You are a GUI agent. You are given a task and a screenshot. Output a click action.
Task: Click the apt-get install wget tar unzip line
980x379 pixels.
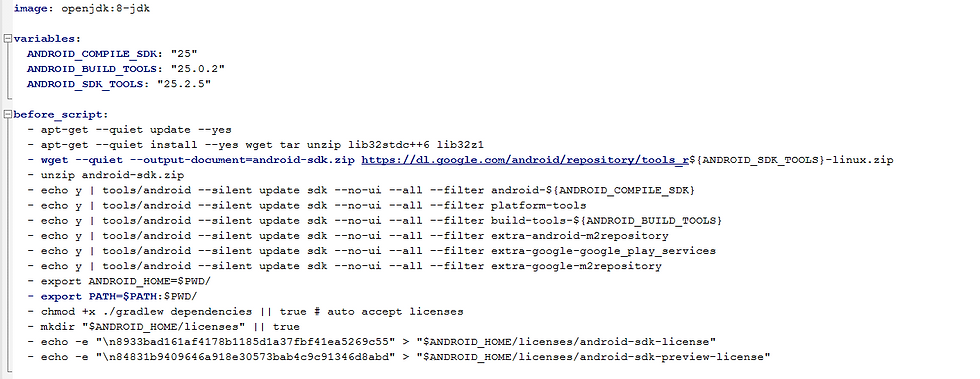(x=256, y=145)
